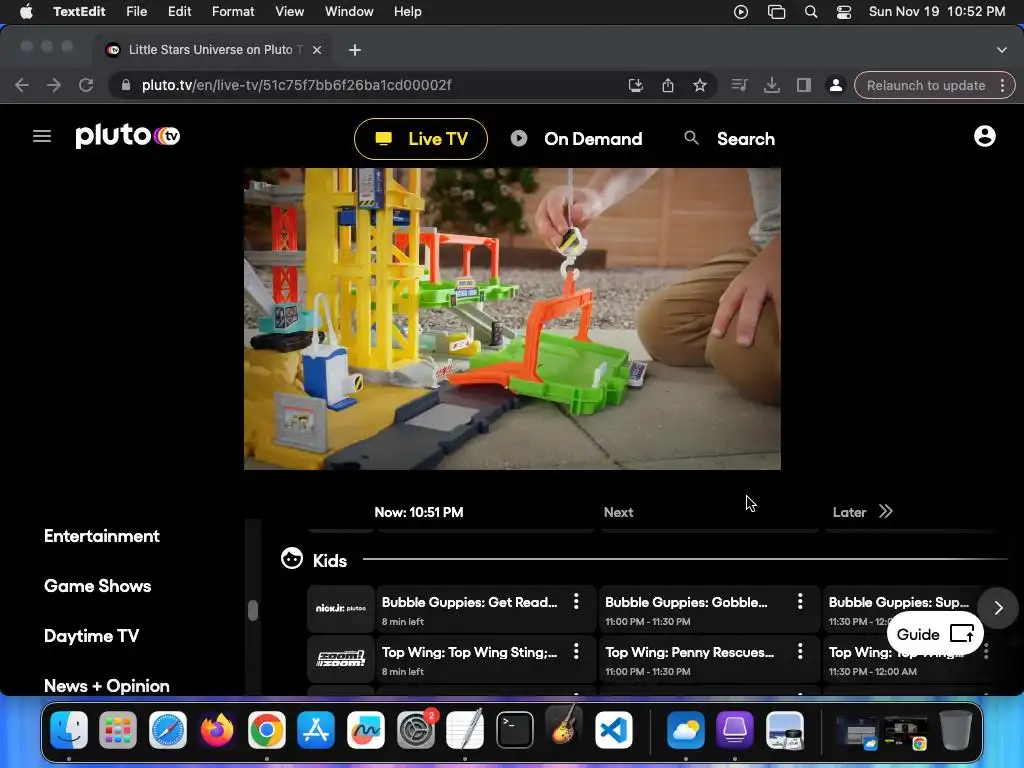
Task: Open options for Top Wing: Penny Rescues
Action: tap(800, 651)
